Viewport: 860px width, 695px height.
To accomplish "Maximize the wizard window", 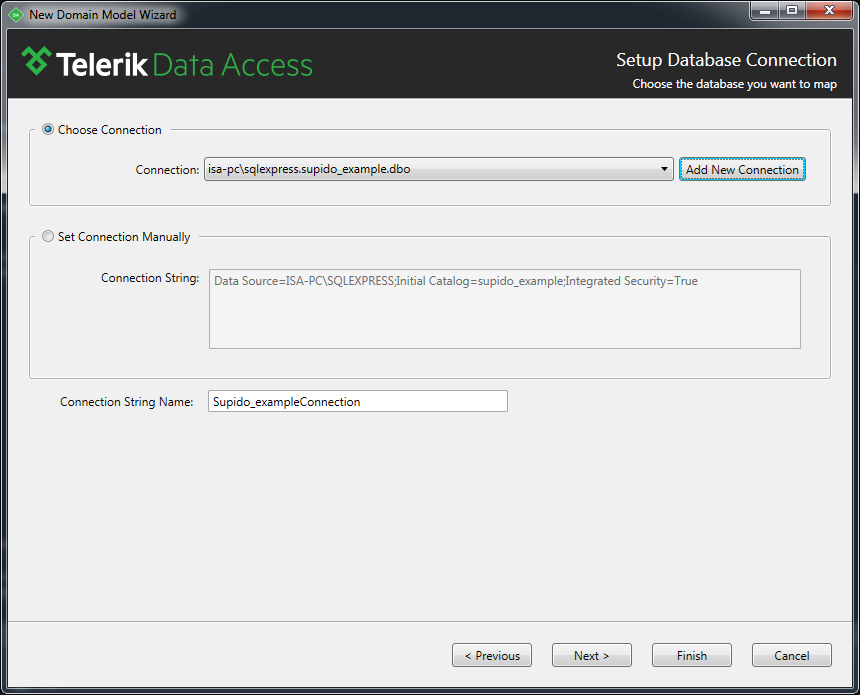I will pos(792,10).
